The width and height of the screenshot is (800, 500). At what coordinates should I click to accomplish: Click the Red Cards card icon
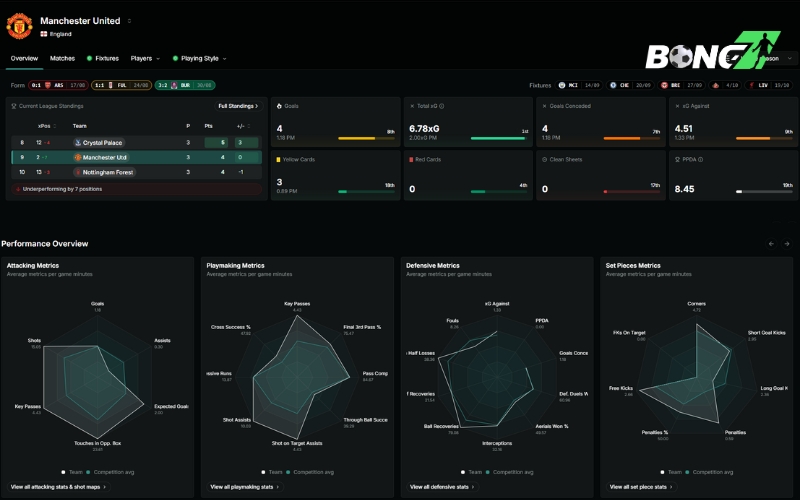tap(411, 160)
